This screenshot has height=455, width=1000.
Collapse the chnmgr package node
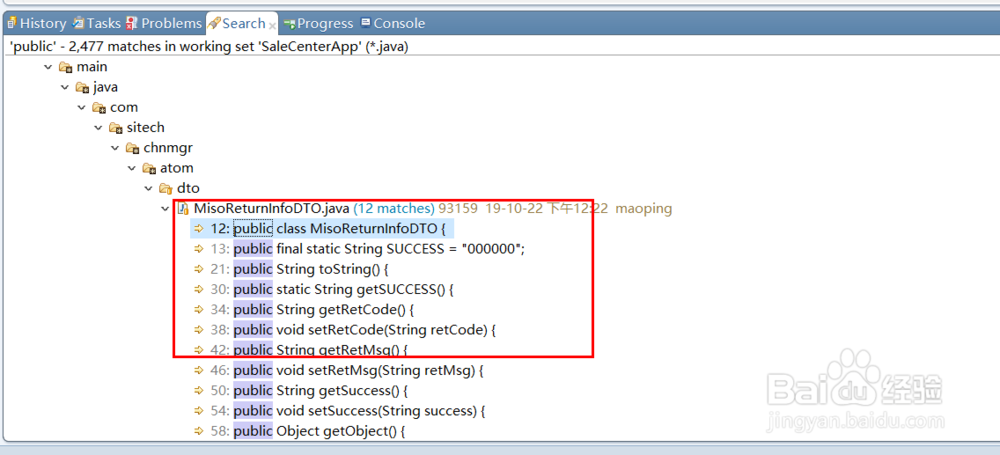pos(115,148)
